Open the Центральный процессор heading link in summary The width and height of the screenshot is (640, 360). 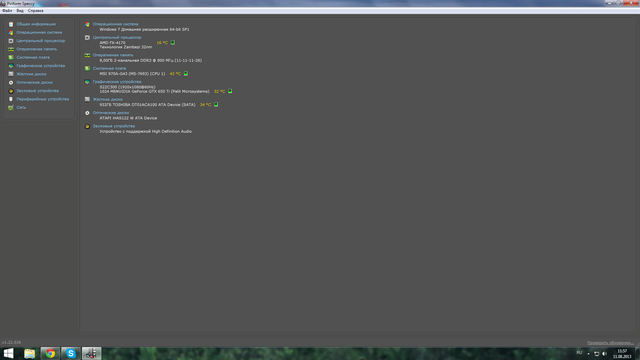[117, 37]
